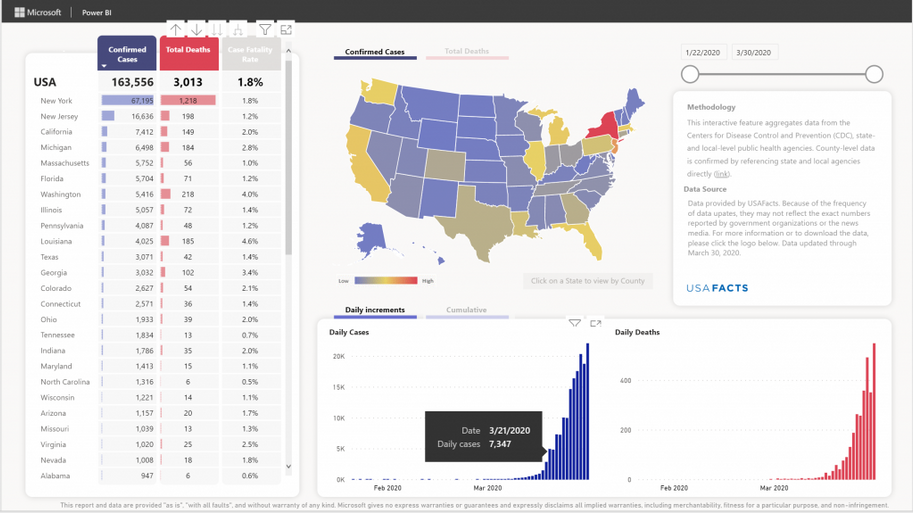Select the Cumulative tab
Viewport: 913px width, 513px height.
(x=466, y=310)
